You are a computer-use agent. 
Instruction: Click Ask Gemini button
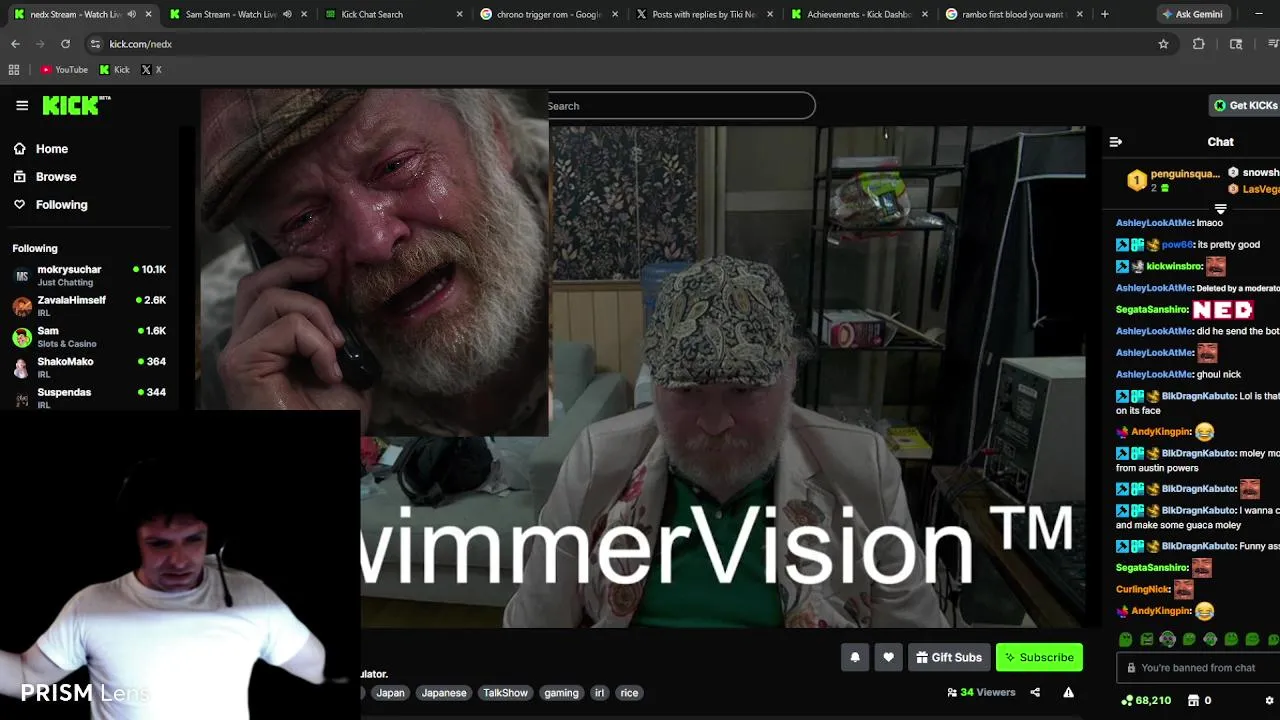[1192, 14]
